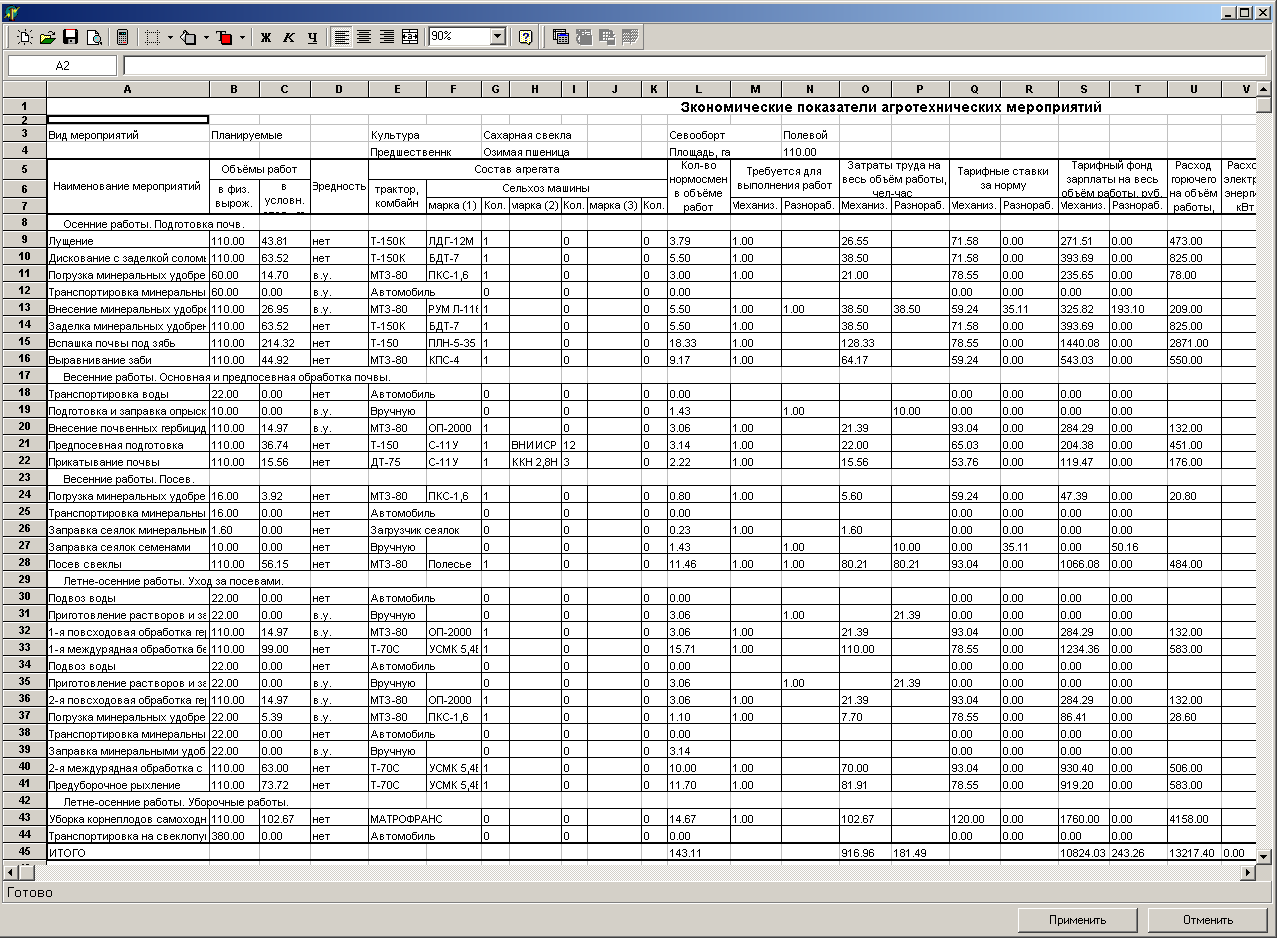Click the 'Загрузчик сеялок' cell

424,530
